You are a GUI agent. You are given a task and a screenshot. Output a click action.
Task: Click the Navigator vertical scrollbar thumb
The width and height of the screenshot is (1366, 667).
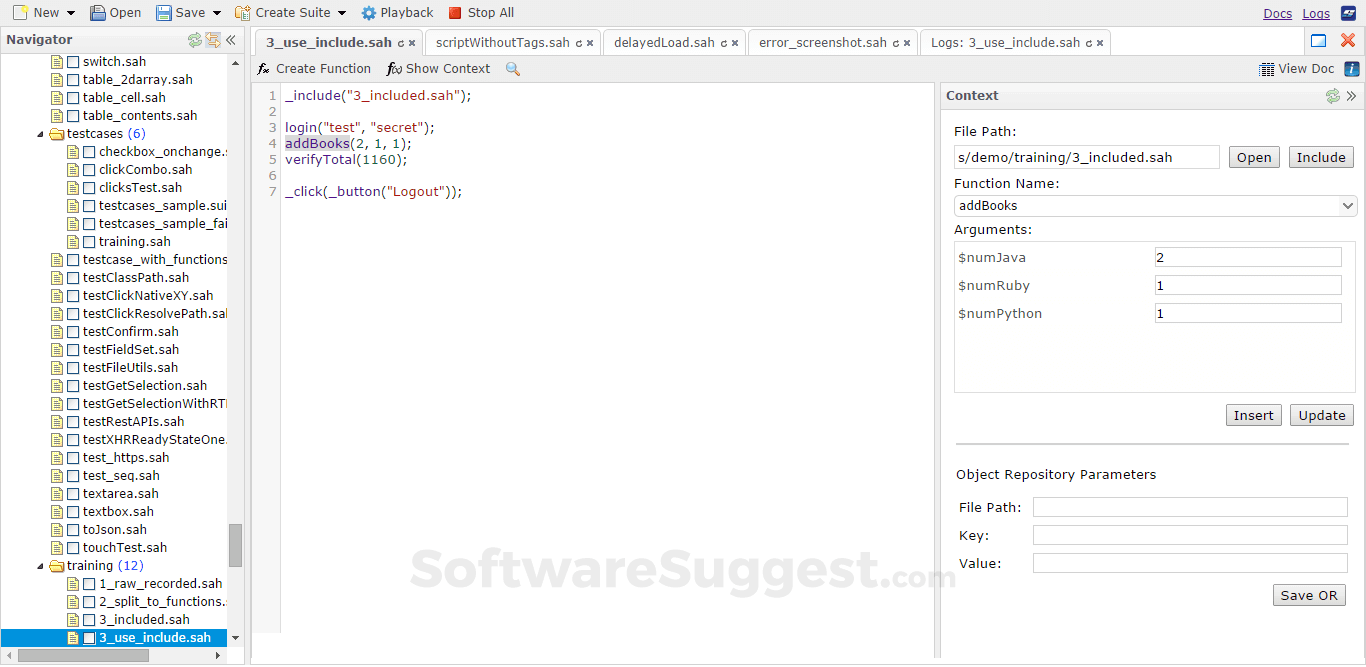[235, 545]
